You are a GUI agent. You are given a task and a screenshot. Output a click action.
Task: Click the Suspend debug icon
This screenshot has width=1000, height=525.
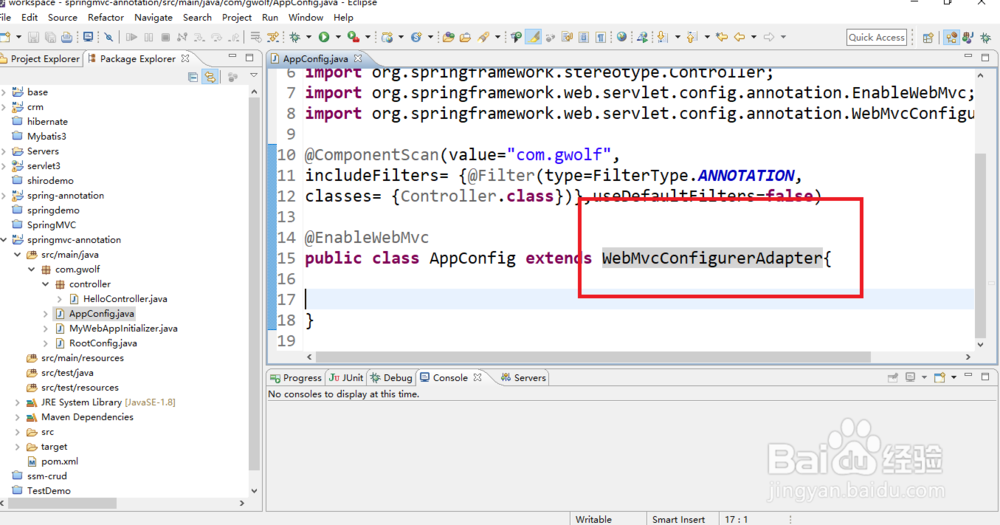[x=149, y=37]
